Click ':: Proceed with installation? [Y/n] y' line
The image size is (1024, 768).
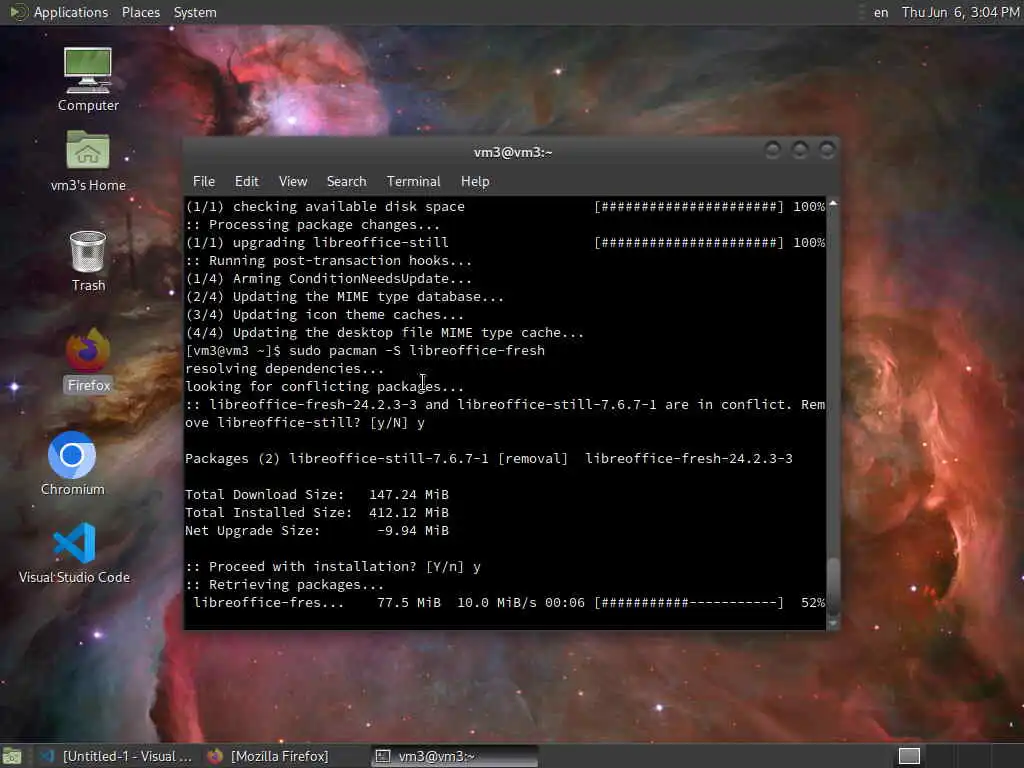[x=333, y=567]
